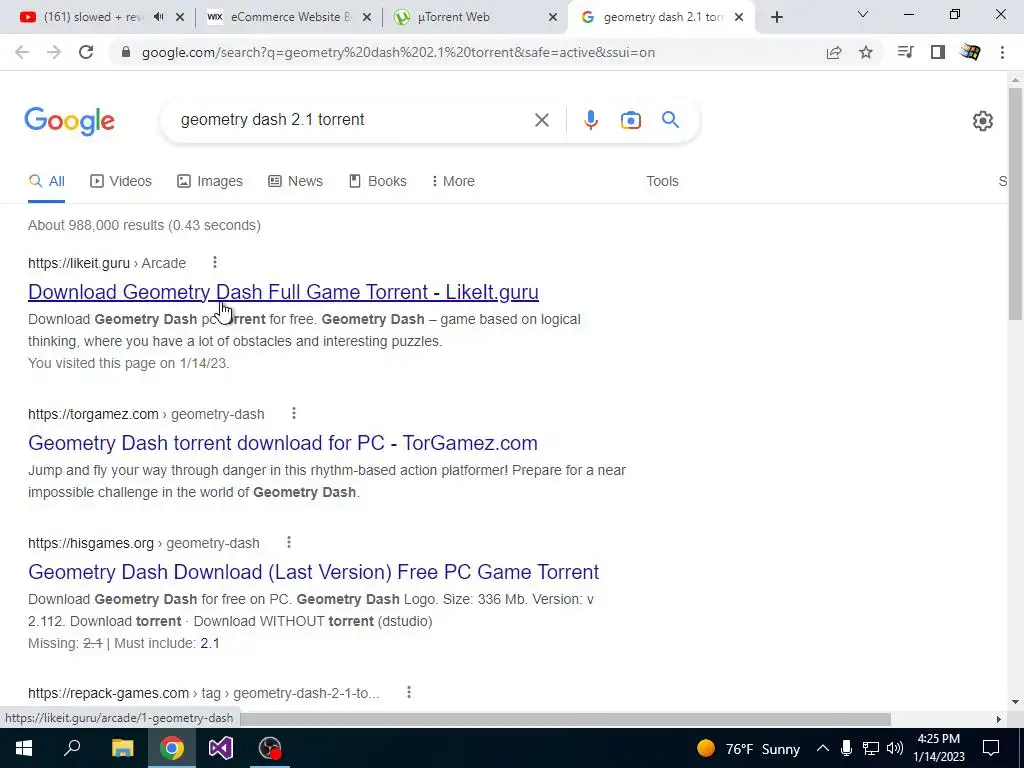The height and width of the screenshot is (768, 1024).
Task: Clear the search box with the X
Action: (x=541, y=120)
